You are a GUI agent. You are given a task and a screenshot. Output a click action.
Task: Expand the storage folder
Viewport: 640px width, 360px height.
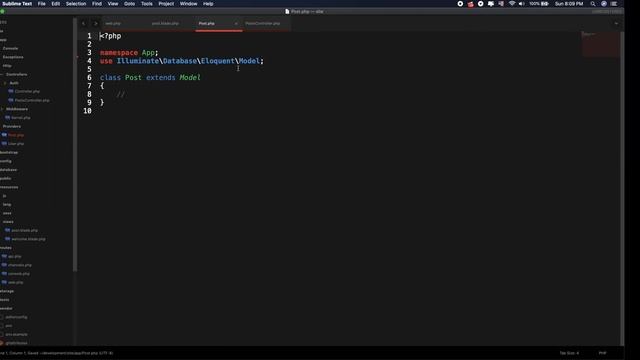(x=7, y=291)
